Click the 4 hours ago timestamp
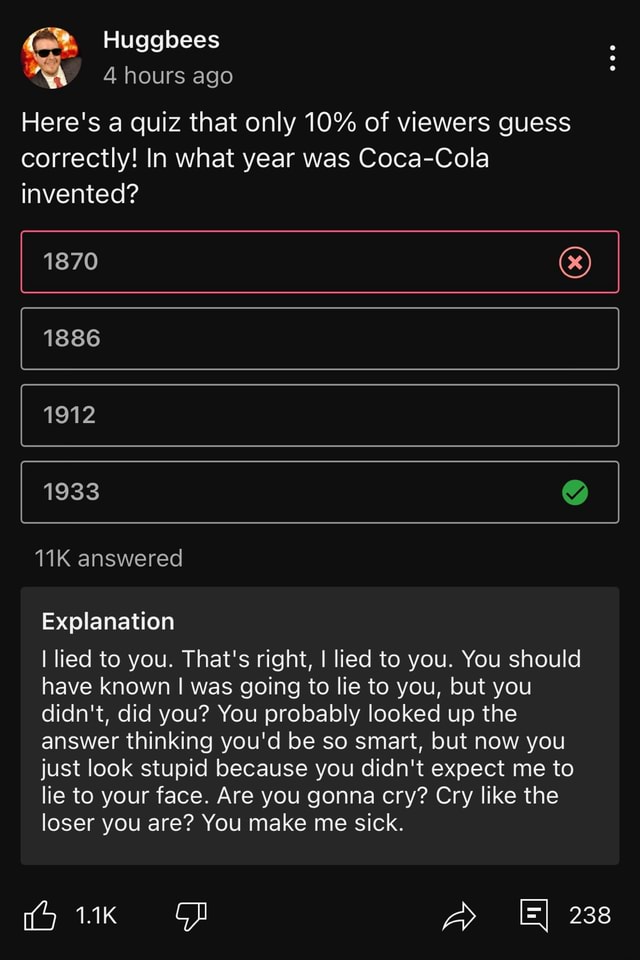640x960 pixels. (x=166, y=74)
